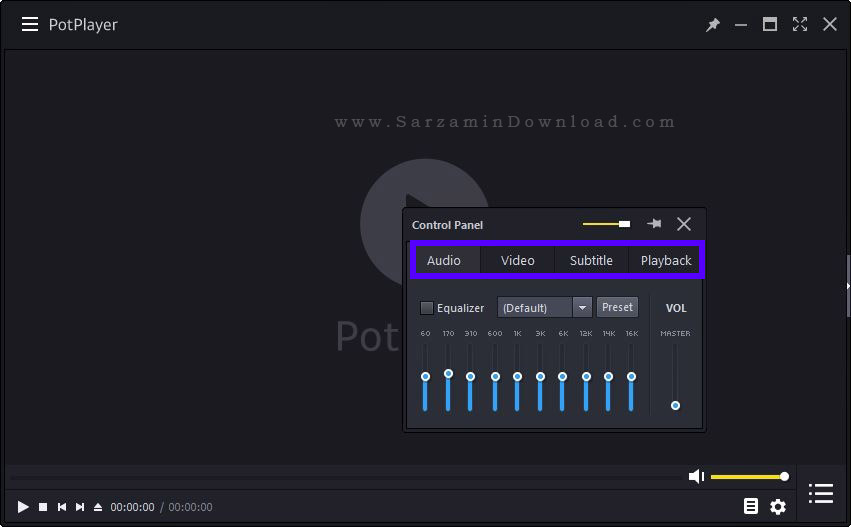This screenshot has height=527, width=851.
Task: Show the playlist with the list icon
Action: (821, 493)
